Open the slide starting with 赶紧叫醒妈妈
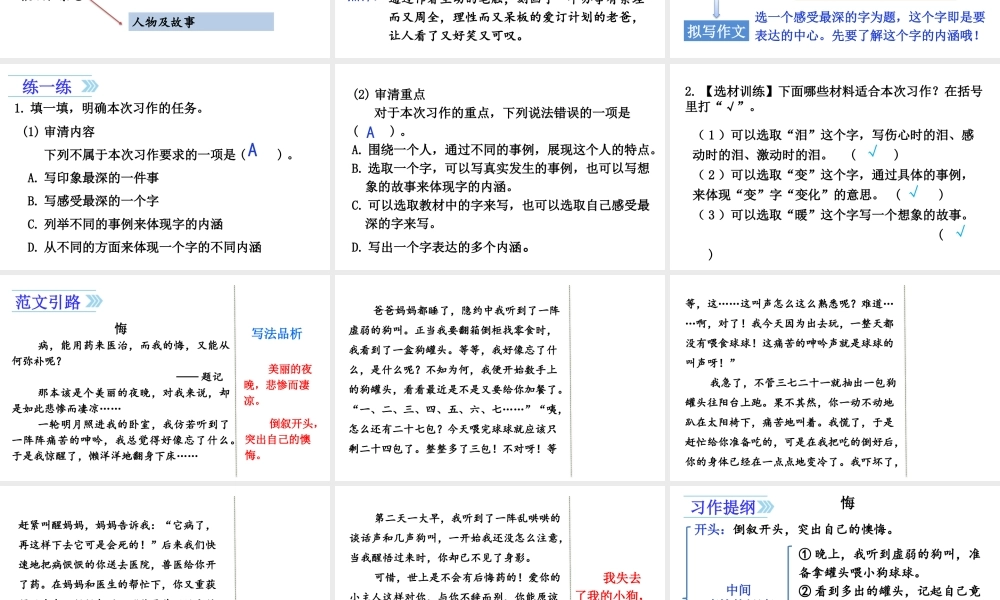1000x600 pixels. pos(165,543)
